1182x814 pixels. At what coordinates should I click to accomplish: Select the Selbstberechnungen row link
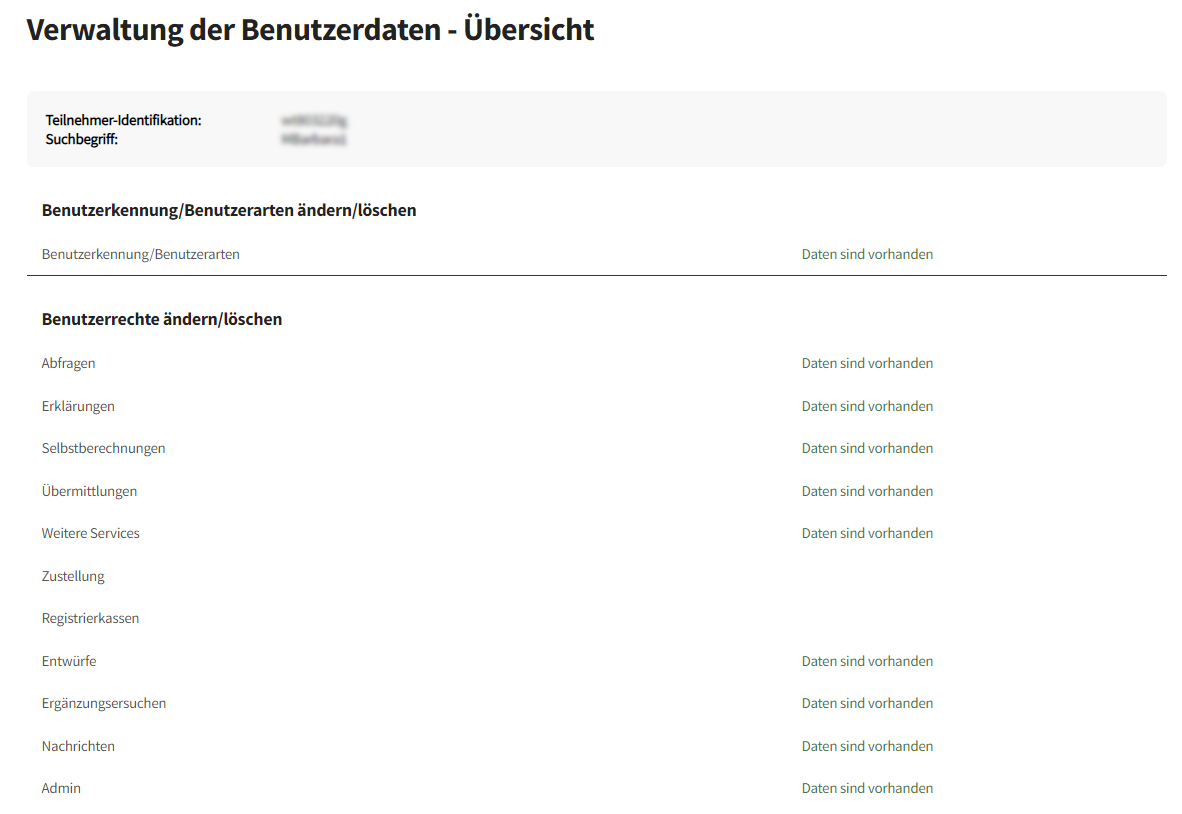pos(103,448)
